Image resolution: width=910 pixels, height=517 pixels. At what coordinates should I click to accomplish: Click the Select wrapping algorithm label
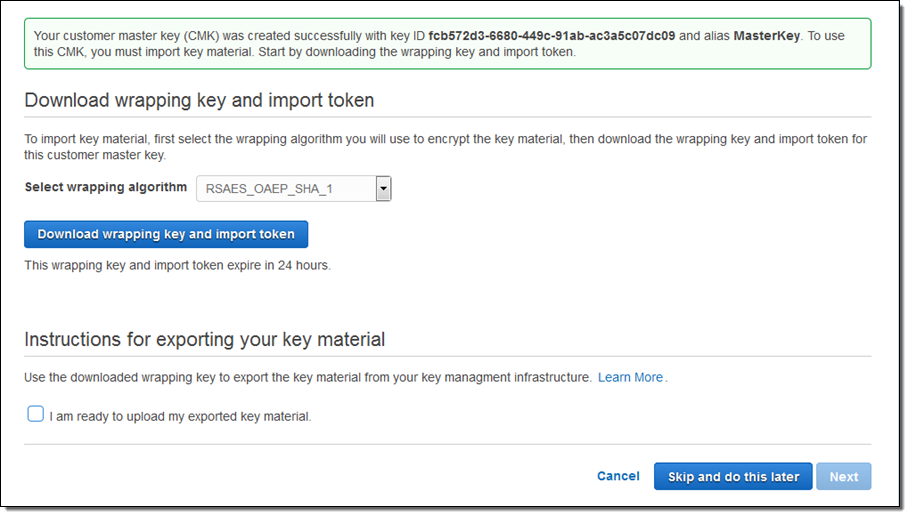105,187
